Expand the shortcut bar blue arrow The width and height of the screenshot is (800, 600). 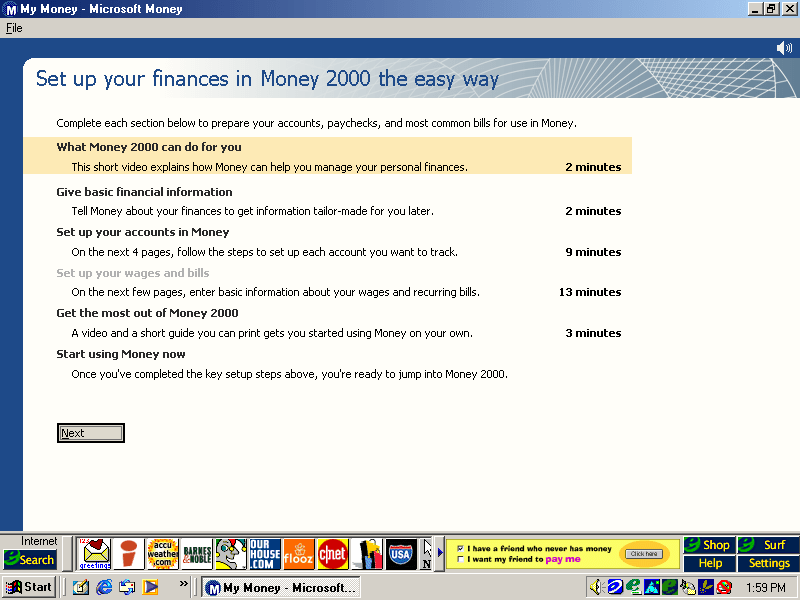440,553
